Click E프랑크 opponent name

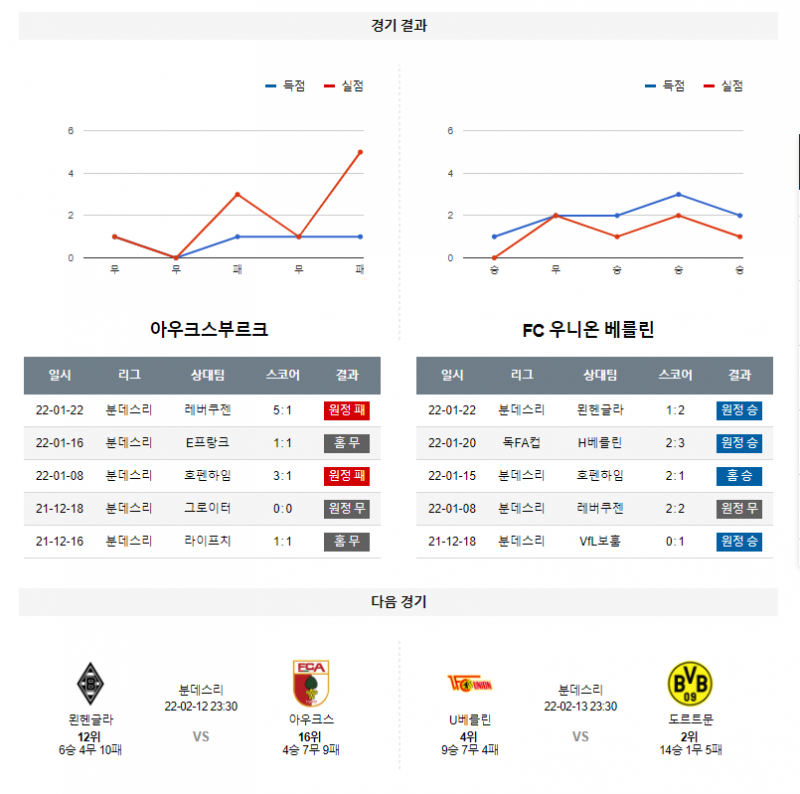click(208, 442)
